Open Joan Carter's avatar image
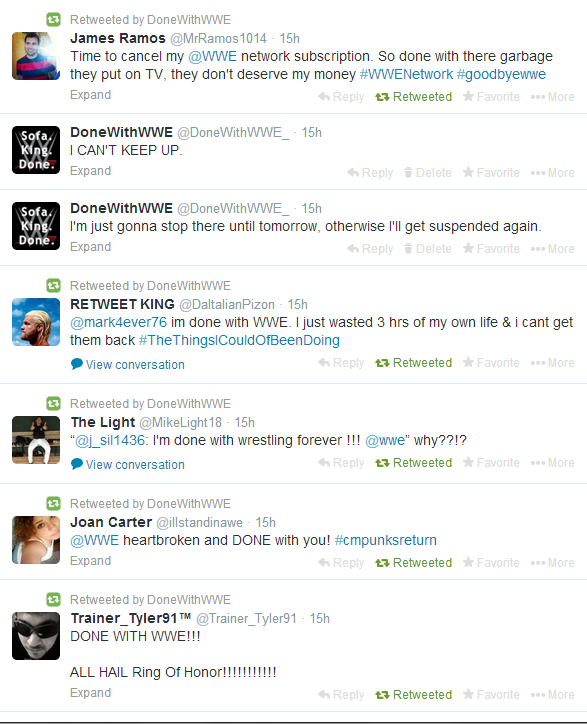The image size is (587, 724). [x=36, y=540]
